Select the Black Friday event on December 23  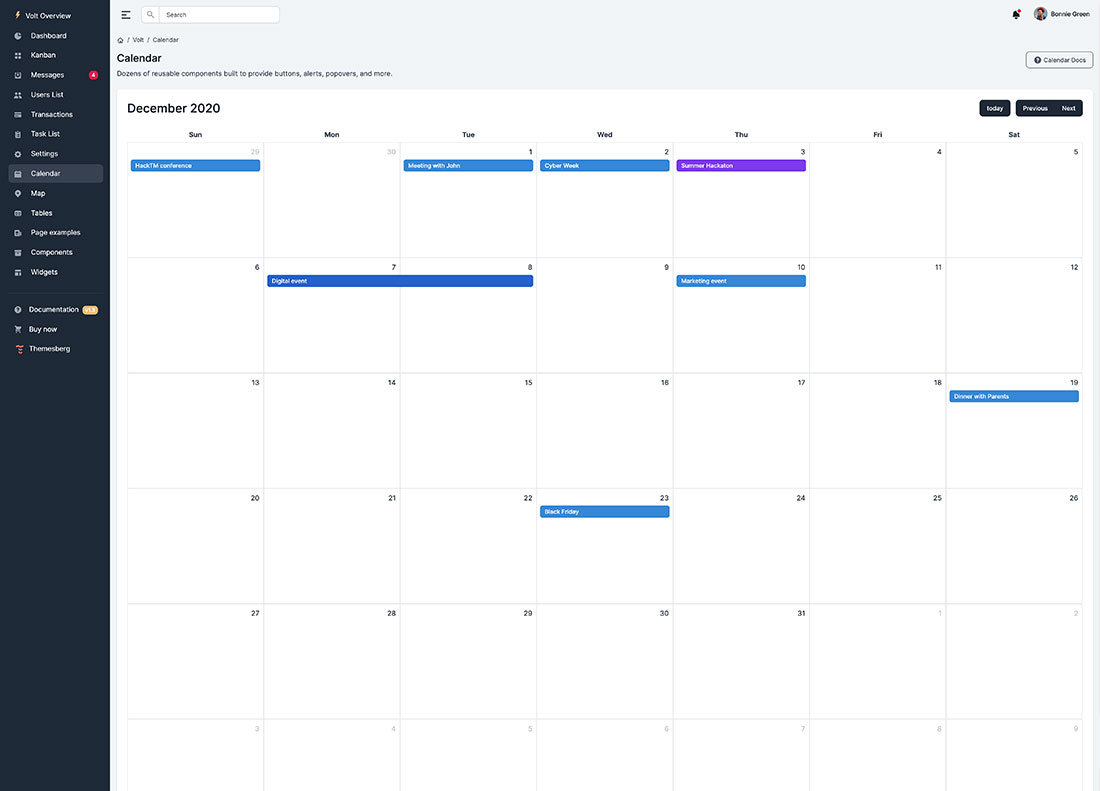(x=604, y=511)
